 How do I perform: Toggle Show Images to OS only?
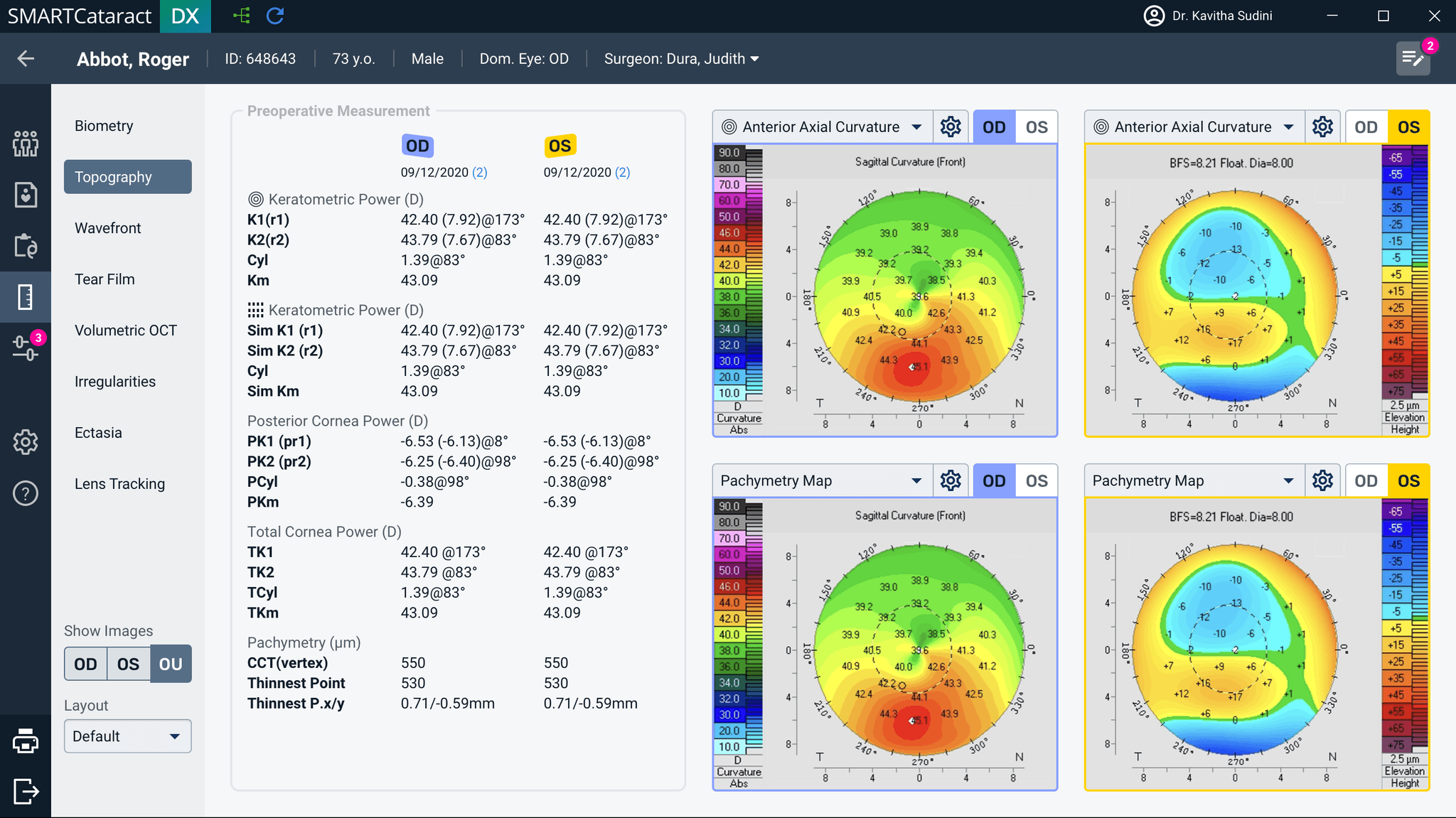click(128, 664)
